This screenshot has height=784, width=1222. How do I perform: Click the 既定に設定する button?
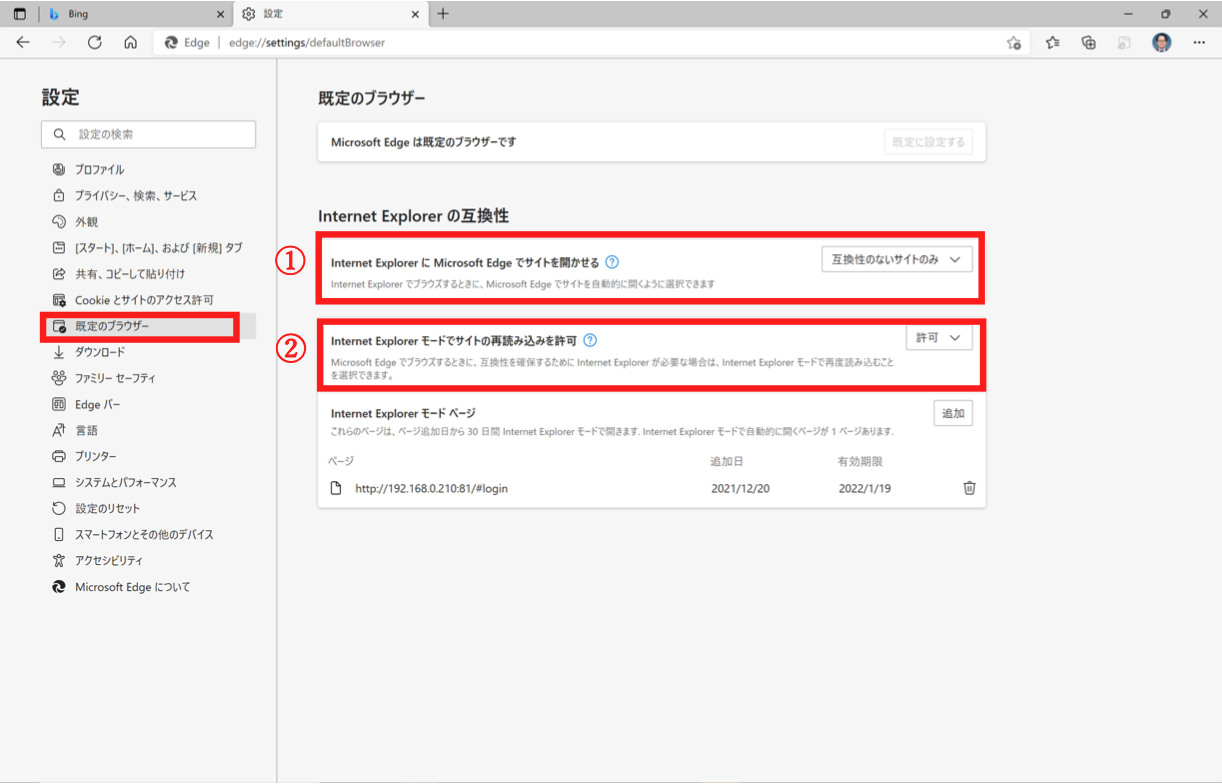coord(928,142)
